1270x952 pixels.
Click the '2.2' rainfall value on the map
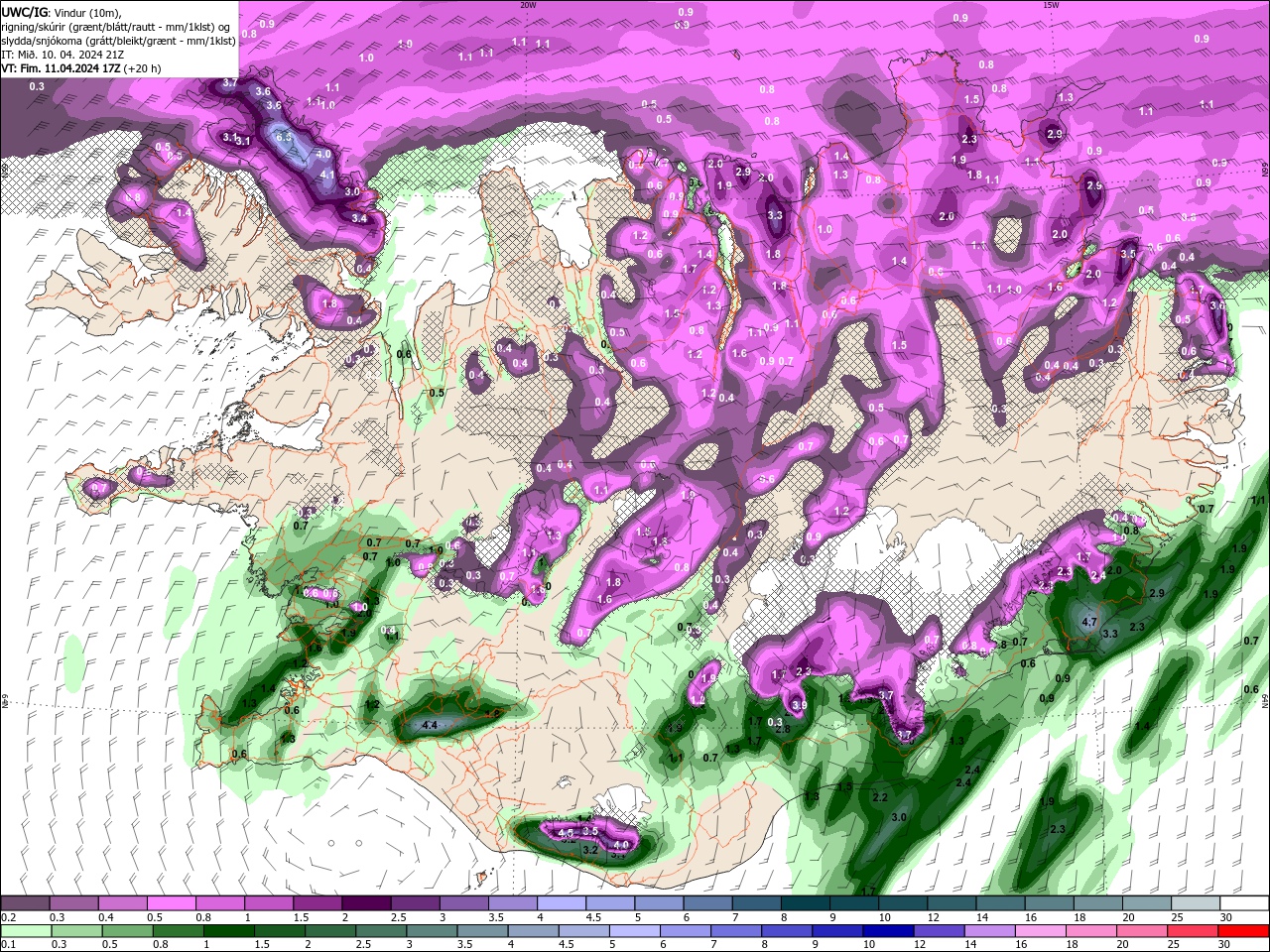pos(880,797)
